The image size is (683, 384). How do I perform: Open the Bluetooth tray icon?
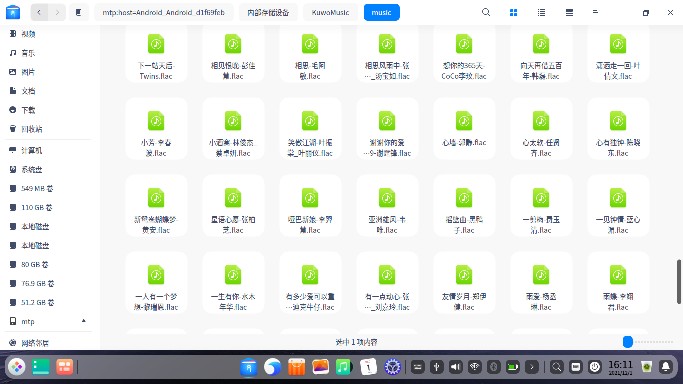pyautogui.click(x=494, y=367)
